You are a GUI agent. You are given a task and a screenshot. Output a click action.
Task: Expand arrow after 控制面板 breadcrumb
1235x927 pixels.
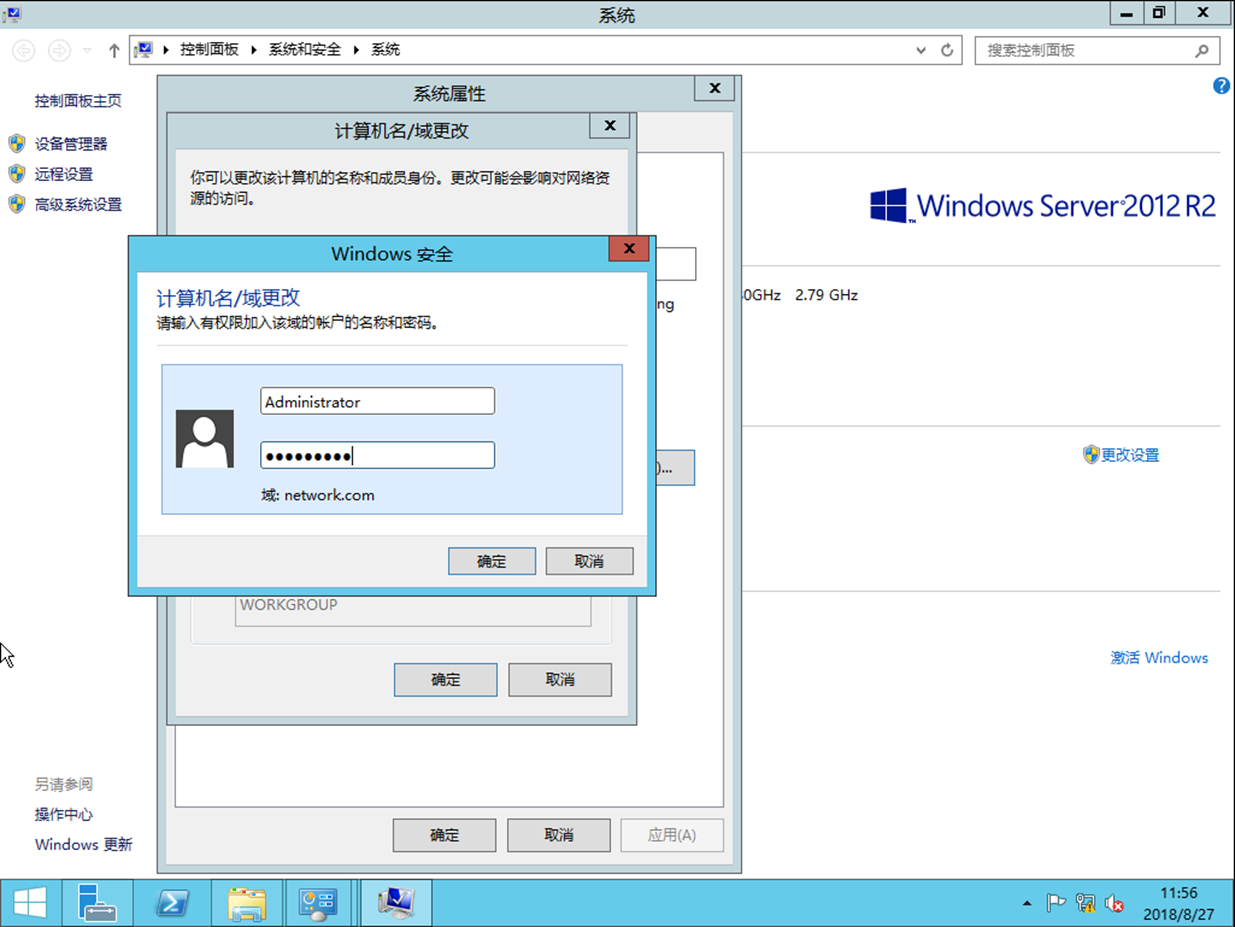pyautogui.click(x=254, y=49)
